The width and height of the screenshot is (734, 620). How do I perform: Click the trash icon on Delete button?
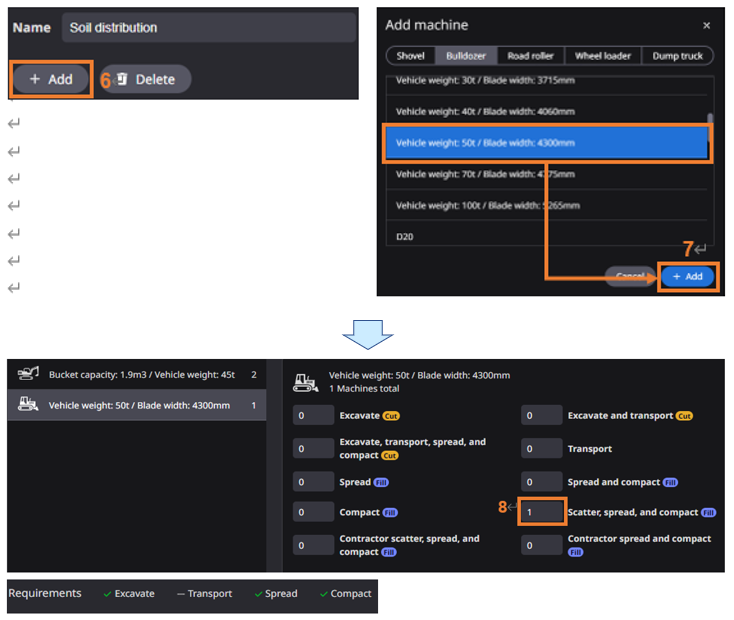(122, 79)
